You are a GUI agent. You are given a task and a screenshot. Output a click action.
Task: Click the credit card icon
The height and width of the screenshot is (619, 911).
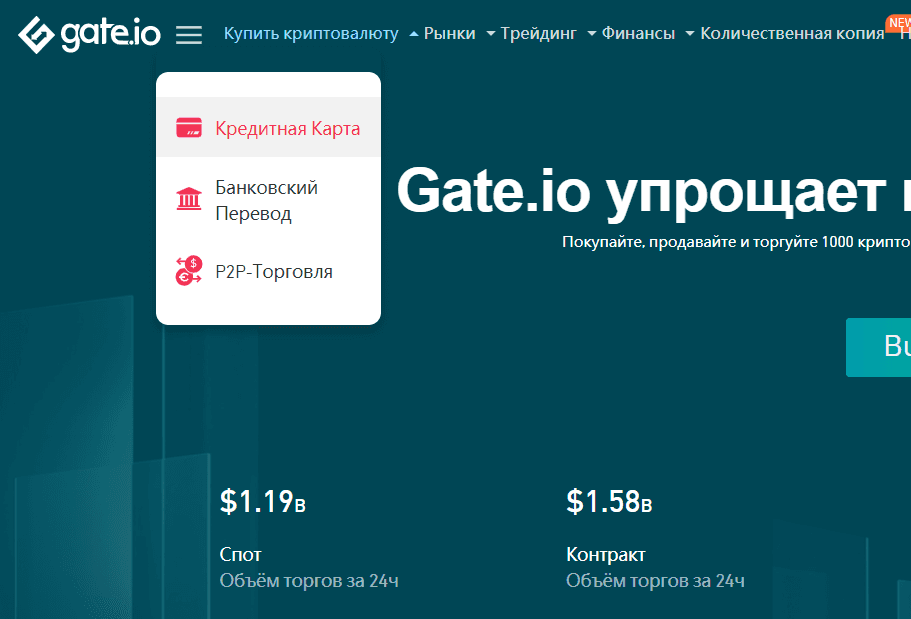point(189,128)
